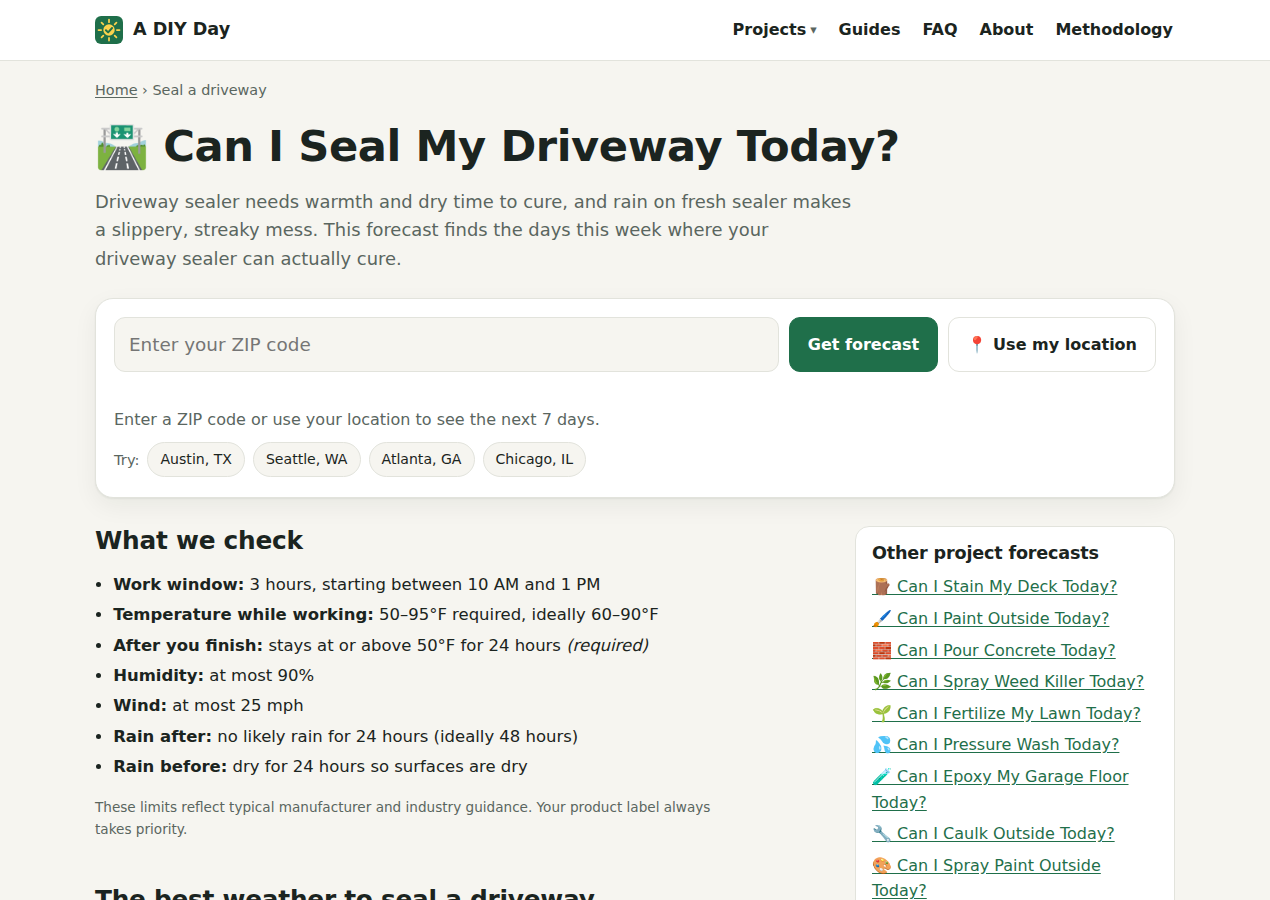Follow the Home breadcrumb link
Viewport: 1270px width, 900px height.
(x=116, y=90)
